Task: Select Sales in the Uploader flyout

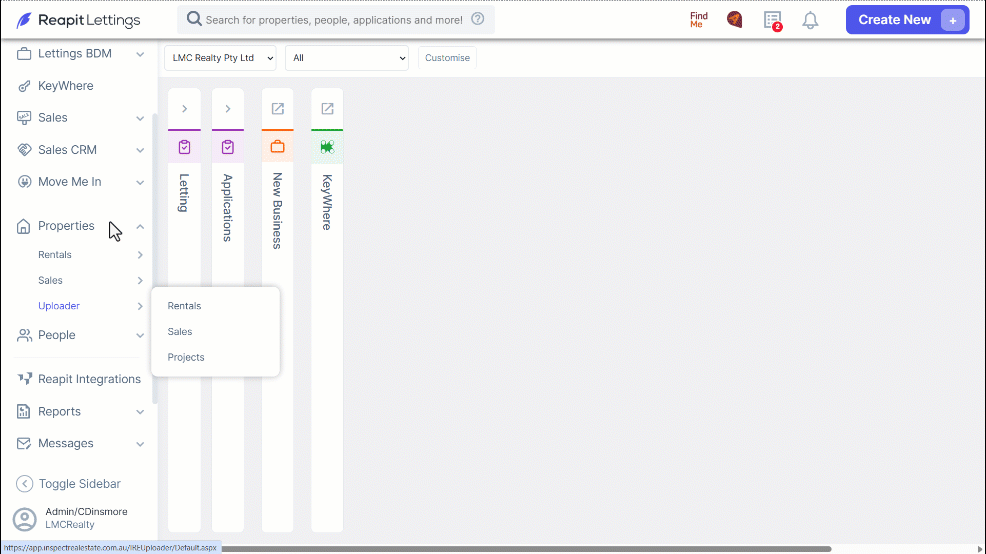Action: [180, 331]
